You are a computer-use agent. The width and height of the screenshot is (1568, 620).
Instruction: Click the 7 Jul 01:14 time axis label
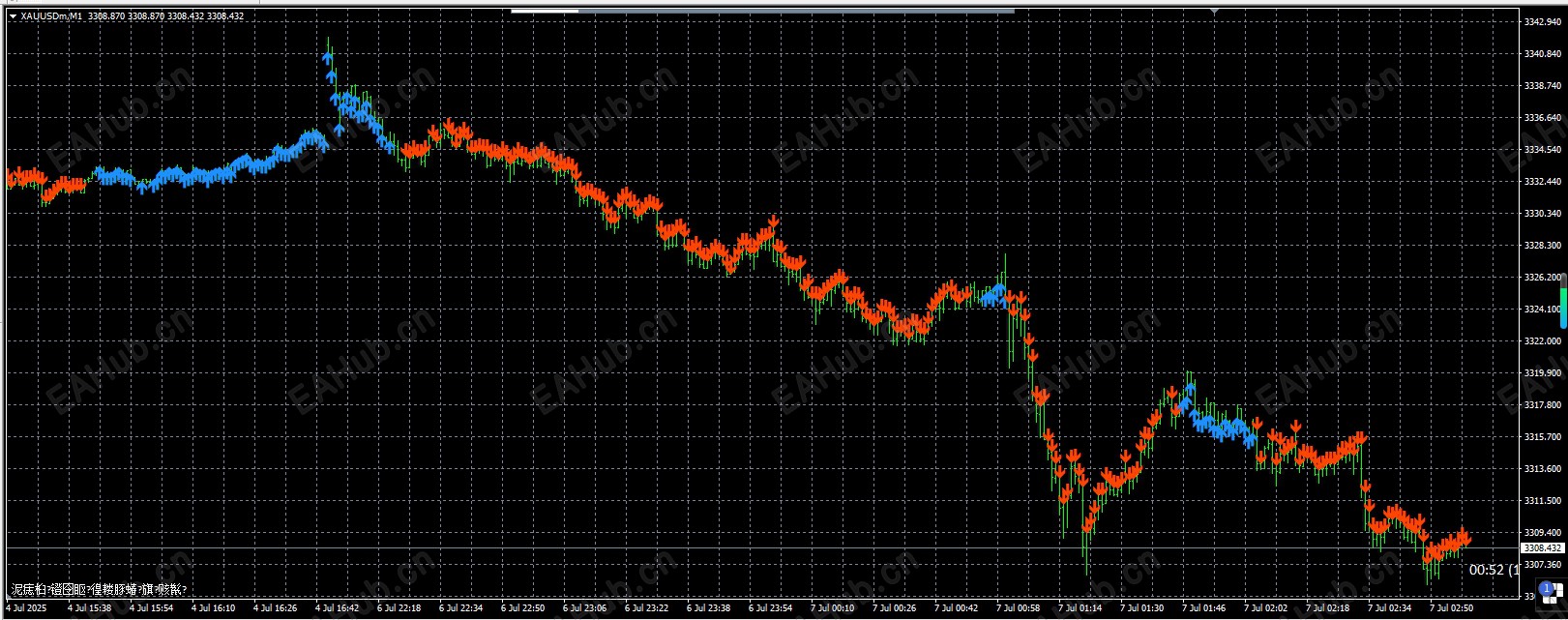coord(1080,608)
